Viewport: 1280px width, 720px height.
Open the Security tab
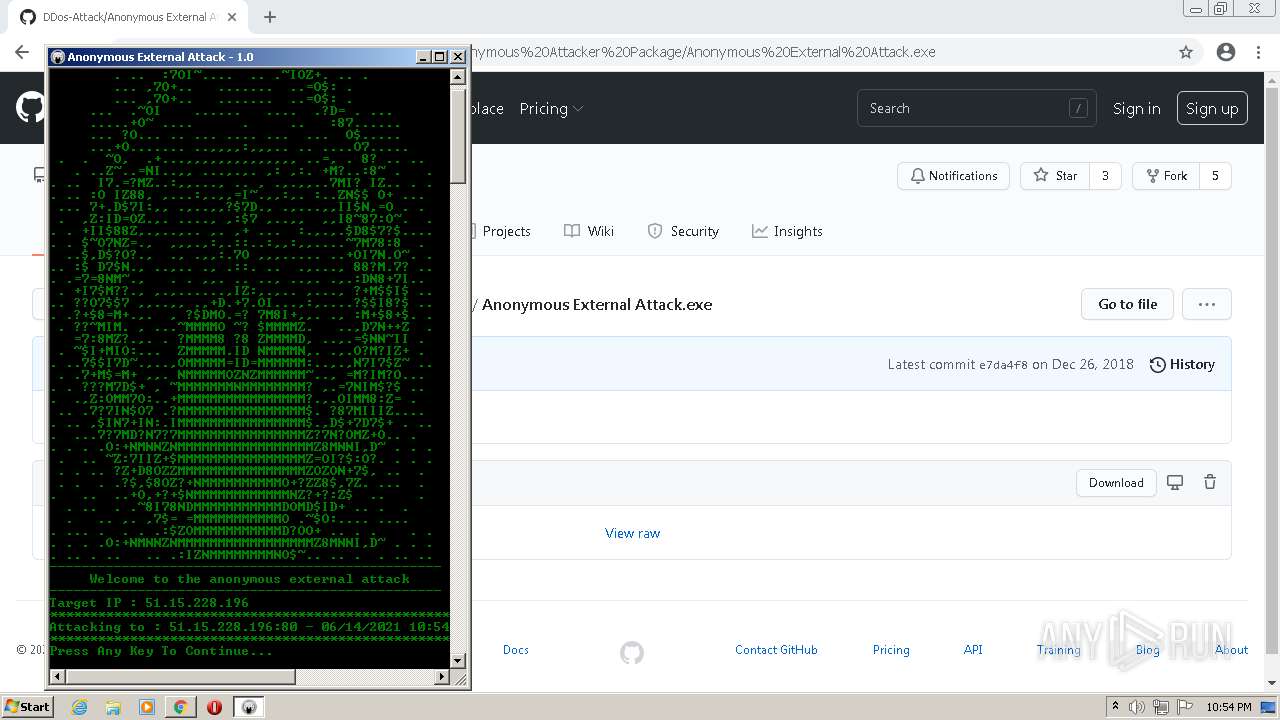point(683,231)
